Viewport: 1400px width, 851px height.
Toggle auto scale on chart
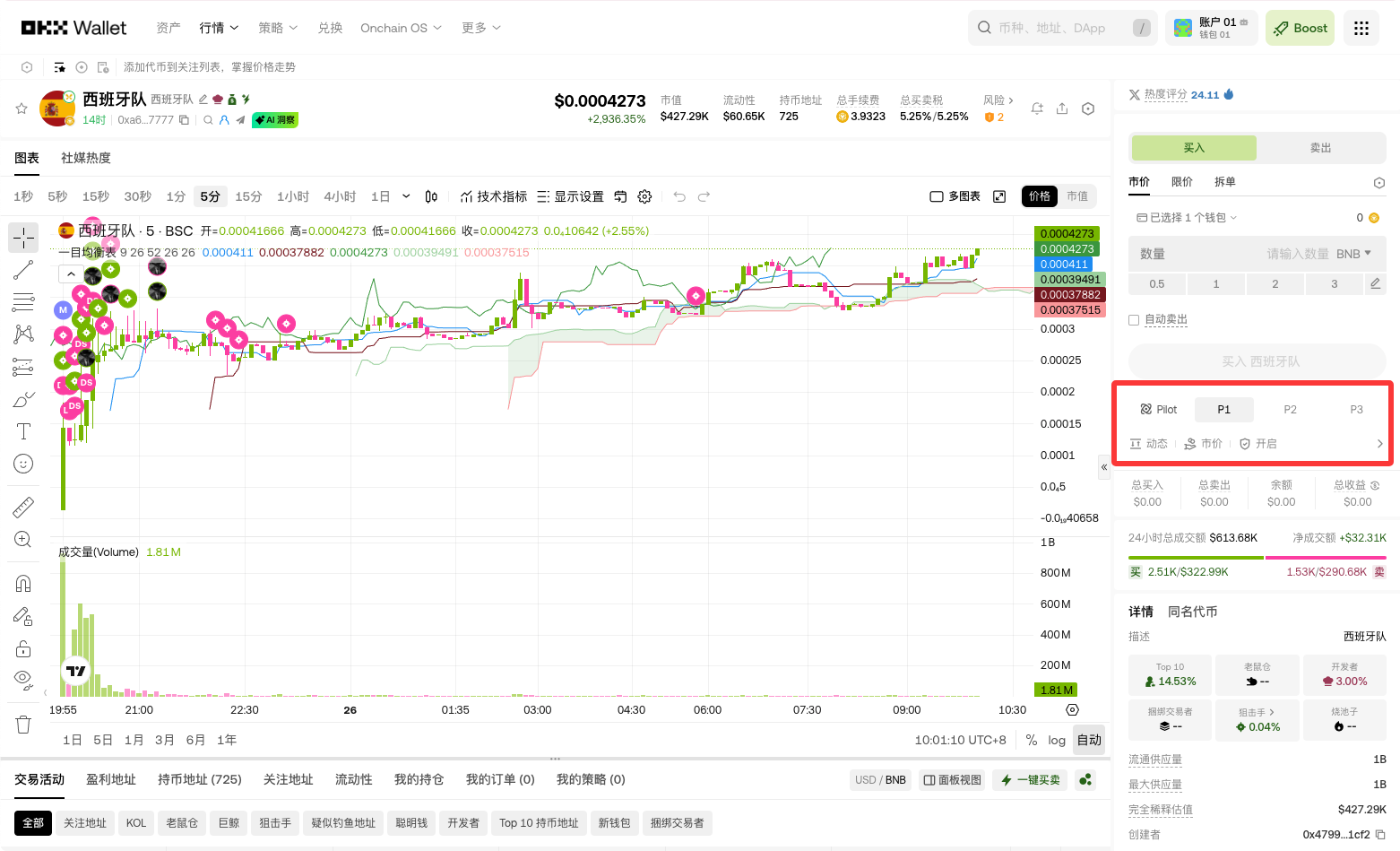pos(1089,740)
